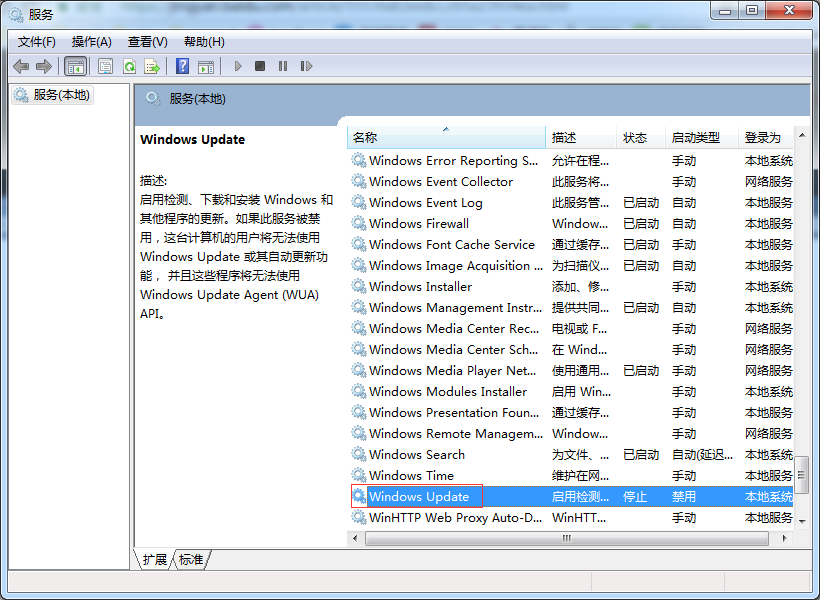Select Windows Media Player Net... service
820x600 pixels.
coord(570,370)
